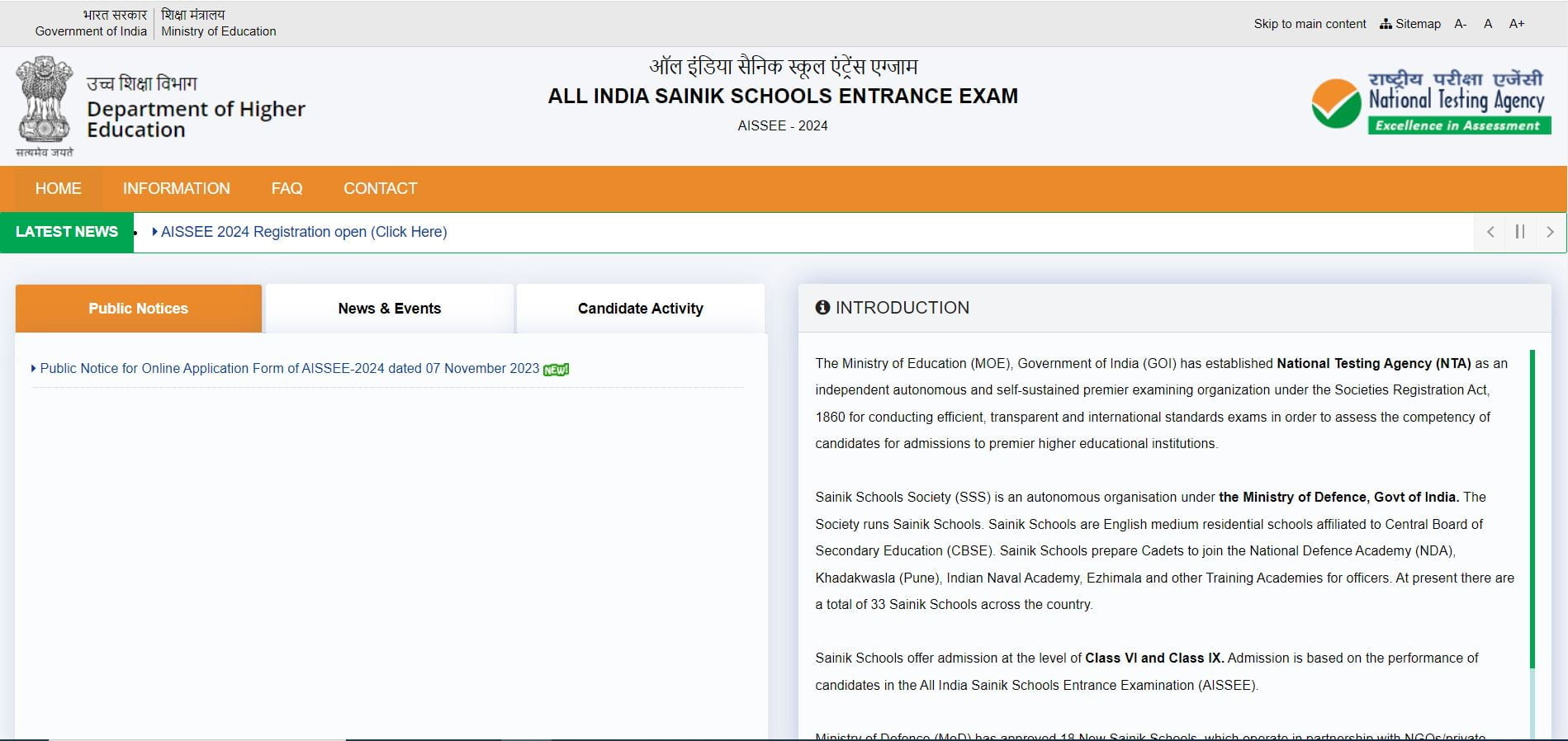Click bold text Class VI and Class IX.
Image resolution: width=1568 pixels, height=741 pixels.
[x=1154, y=658]
